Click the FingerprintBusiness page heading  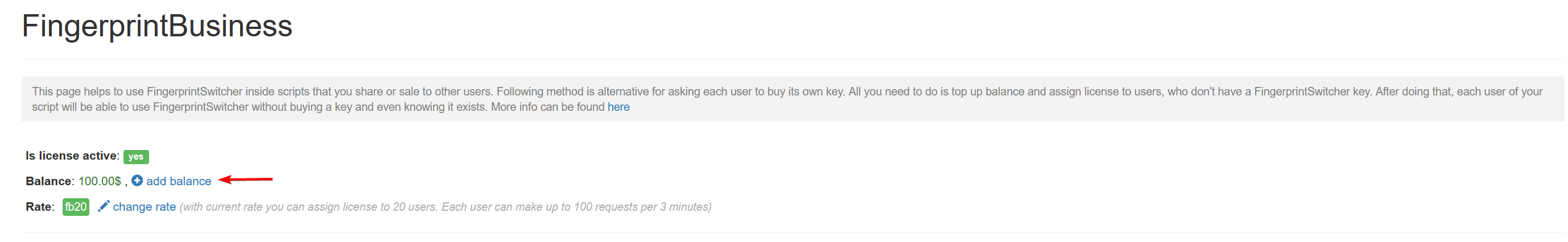(x=157, y=26)
